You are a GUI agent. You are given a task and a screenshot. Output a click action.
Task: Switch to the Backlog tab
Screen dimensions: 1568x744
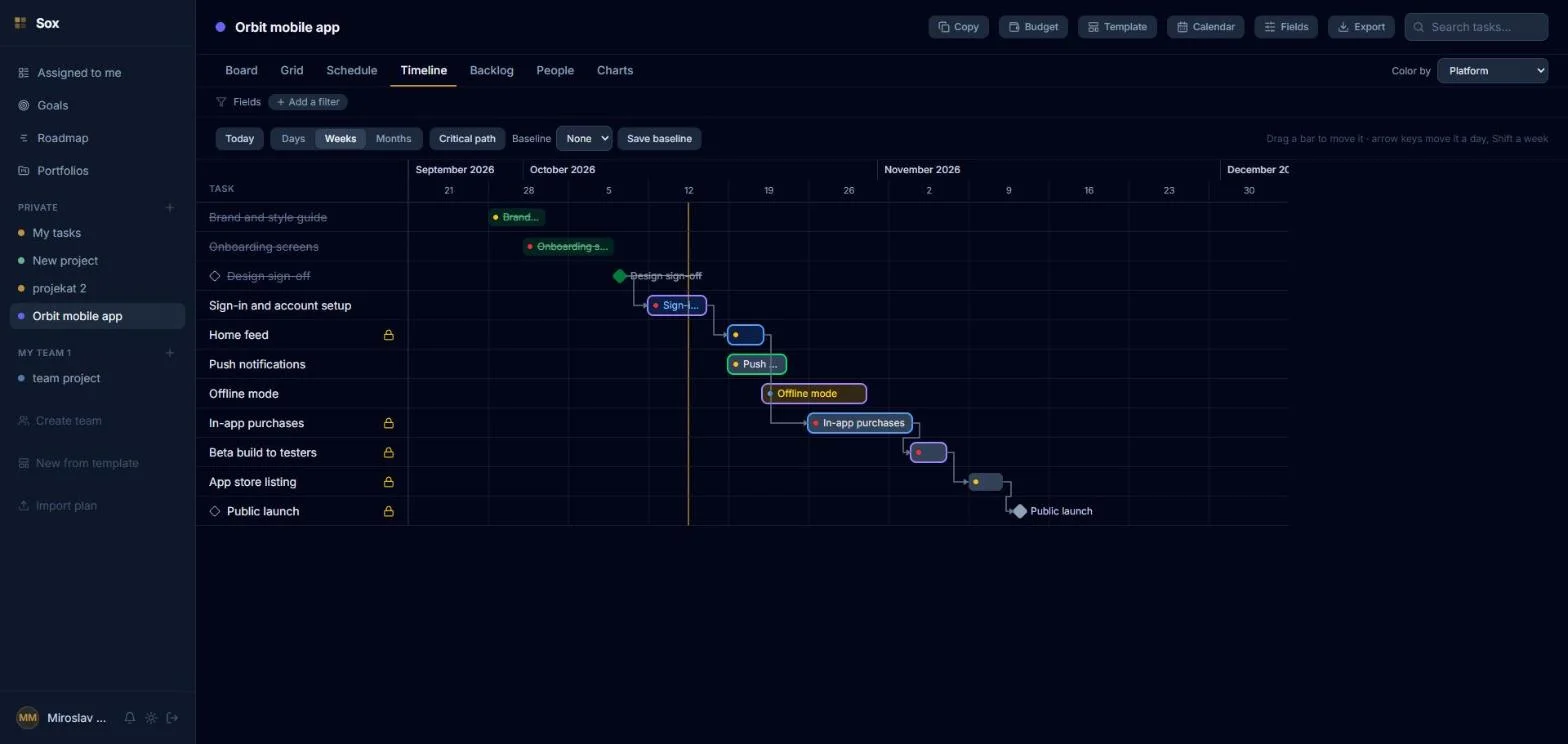coord(491,70)
